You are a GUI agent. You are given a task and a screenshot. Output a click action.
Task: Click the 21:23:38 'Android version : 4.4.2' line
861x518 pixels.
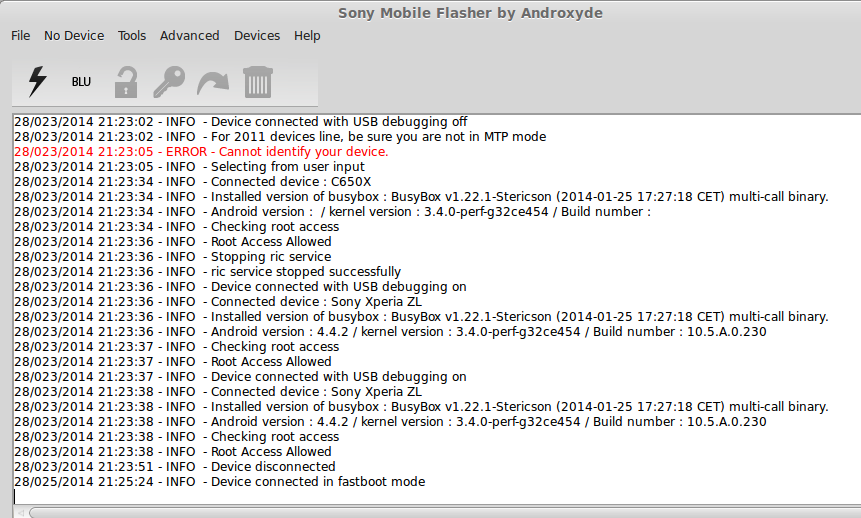pyautogui.click(x=390, y=422)
